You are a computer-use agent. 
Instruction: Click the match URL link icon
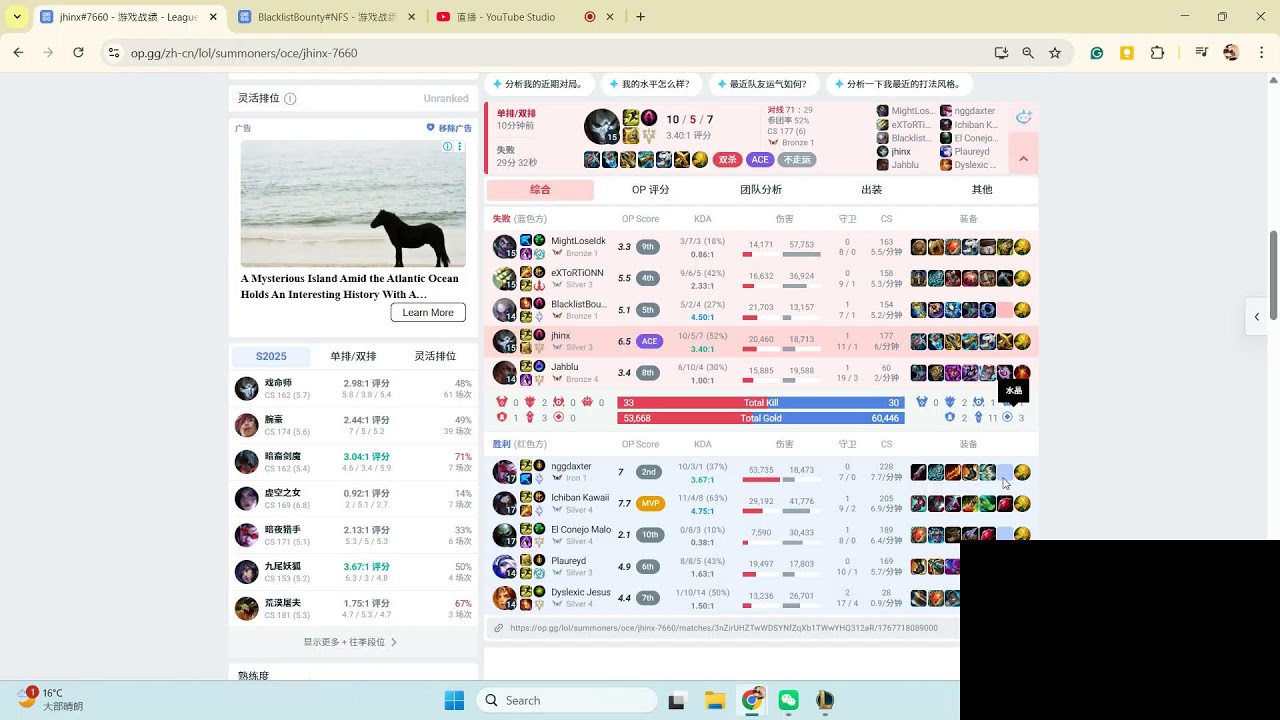498,628
